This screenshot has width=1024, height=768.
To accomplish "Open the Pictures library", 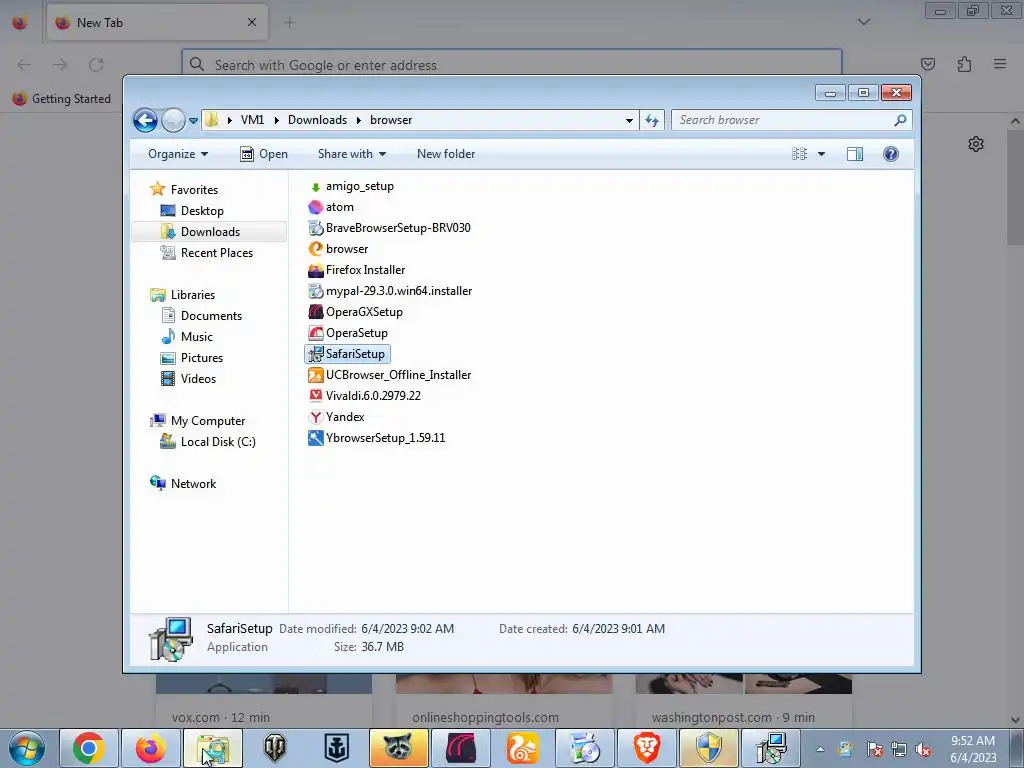I will [x=192, y=358].
